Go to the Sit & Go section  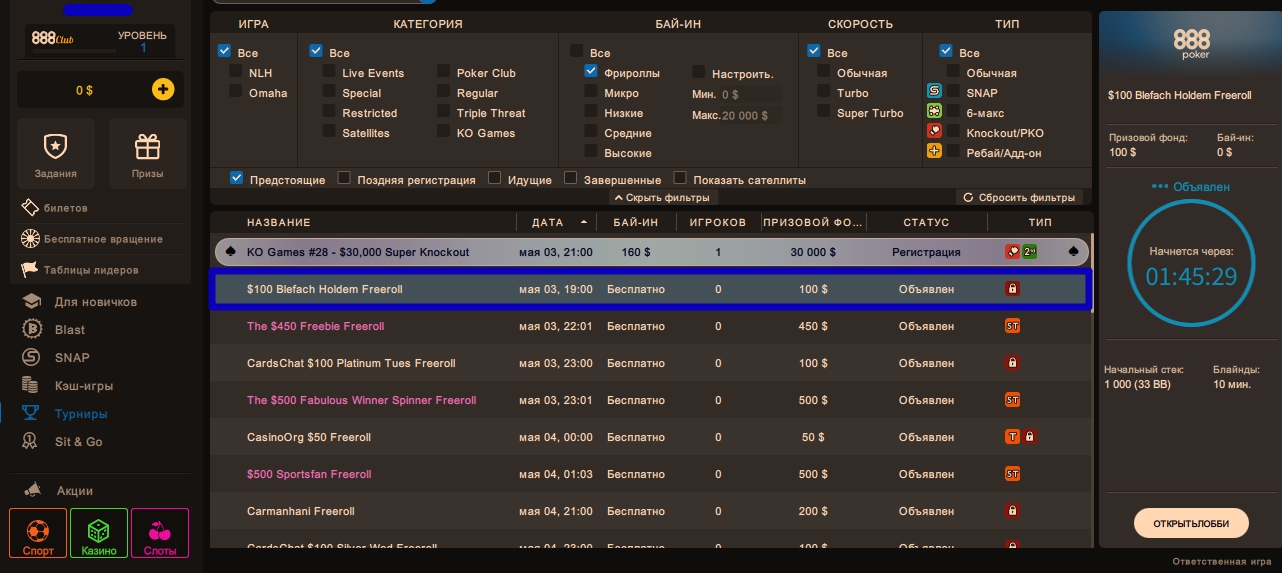(79, 442)
